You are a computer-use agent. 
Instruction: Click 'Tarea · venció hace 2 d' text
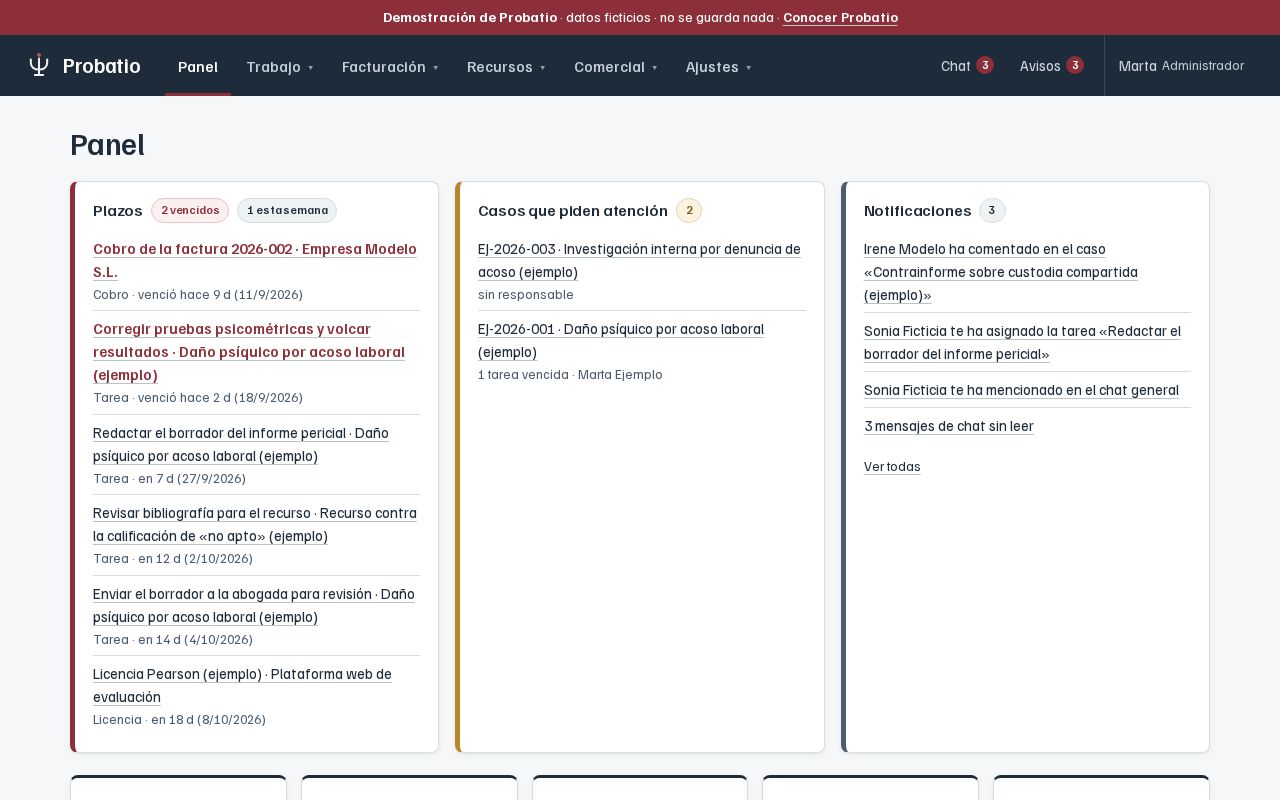click(x=198, y=397)
